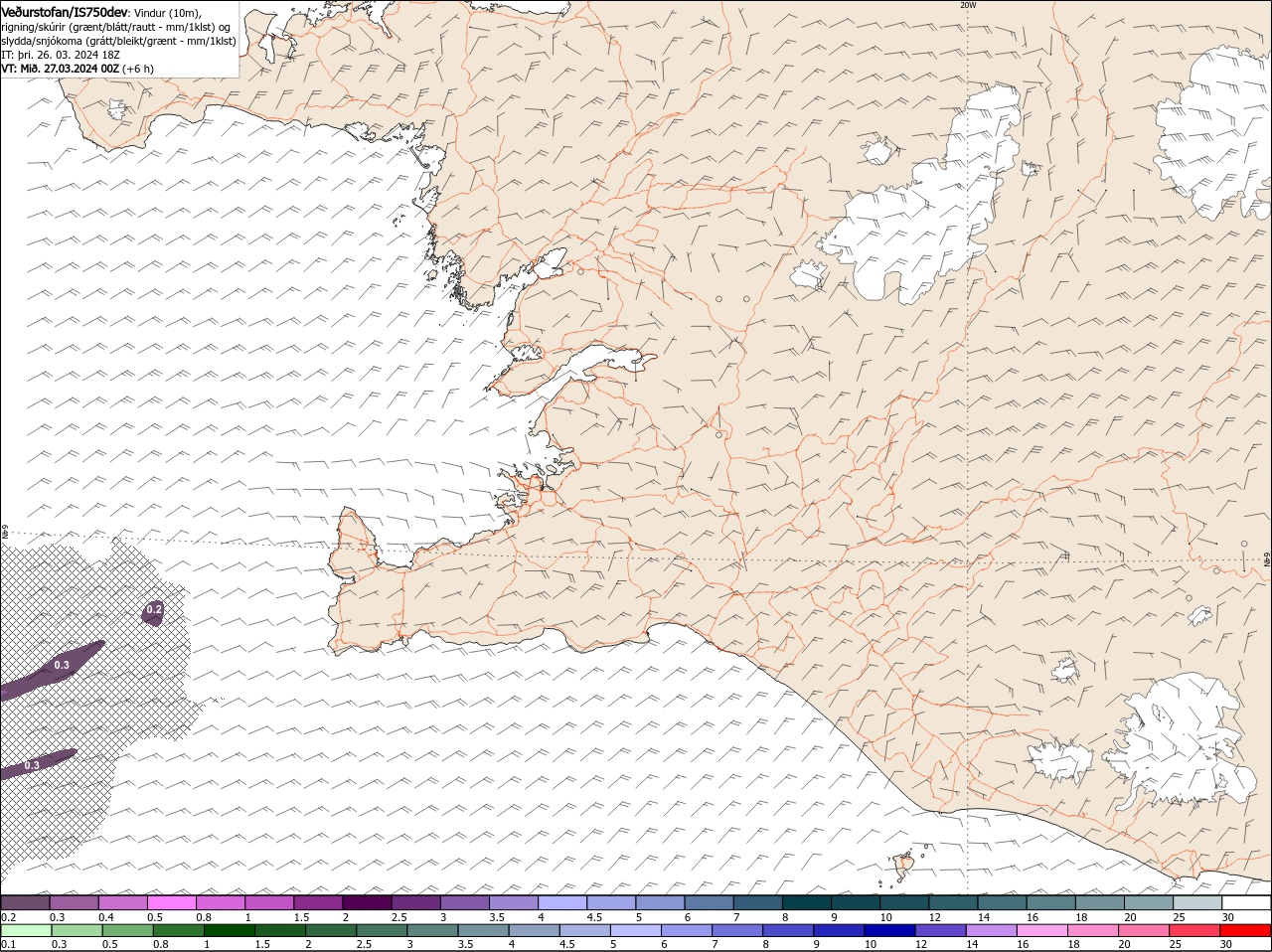Click the "20W" longitude label at top of map
Viewport: 1272px width, 952px height.
click(968, 5)
